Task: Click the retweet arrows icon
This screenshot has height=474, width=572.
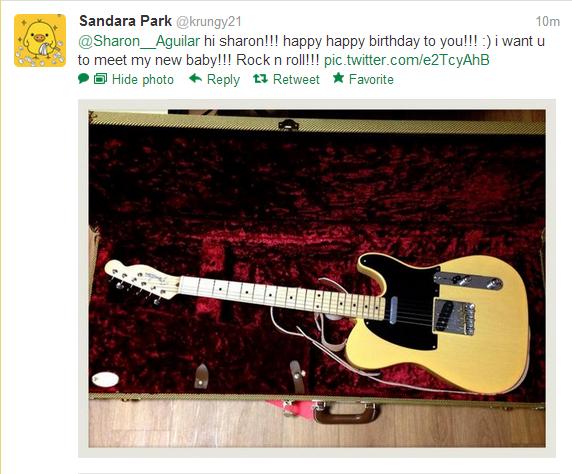Action: click(x=260, y=78)
